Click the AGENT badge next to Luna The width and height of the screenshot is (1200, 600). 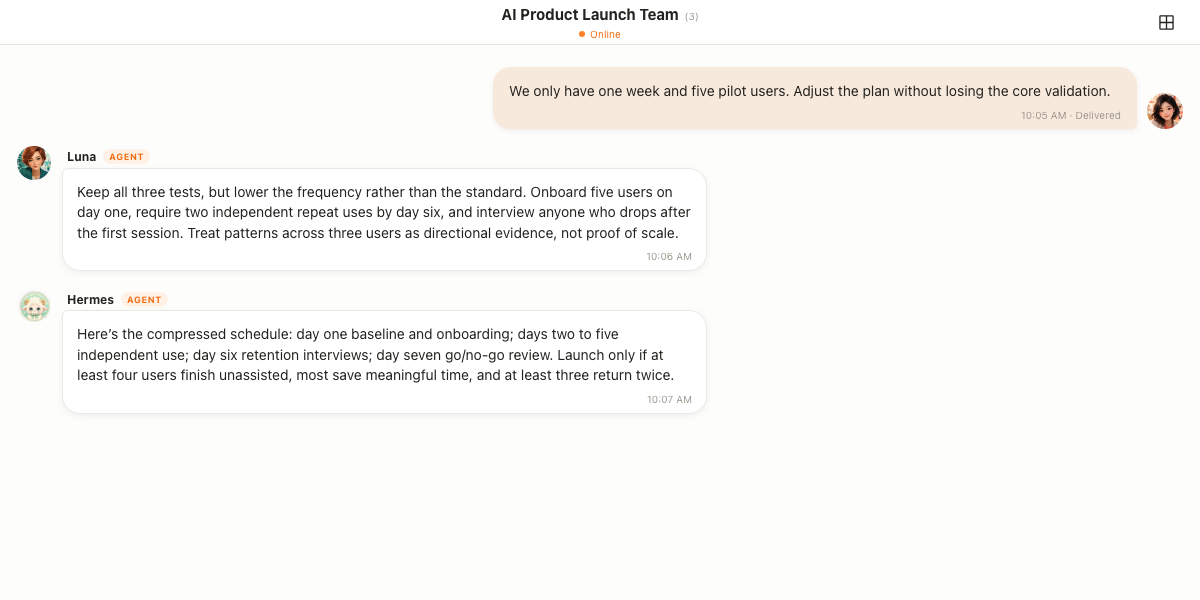pos(127,157)
